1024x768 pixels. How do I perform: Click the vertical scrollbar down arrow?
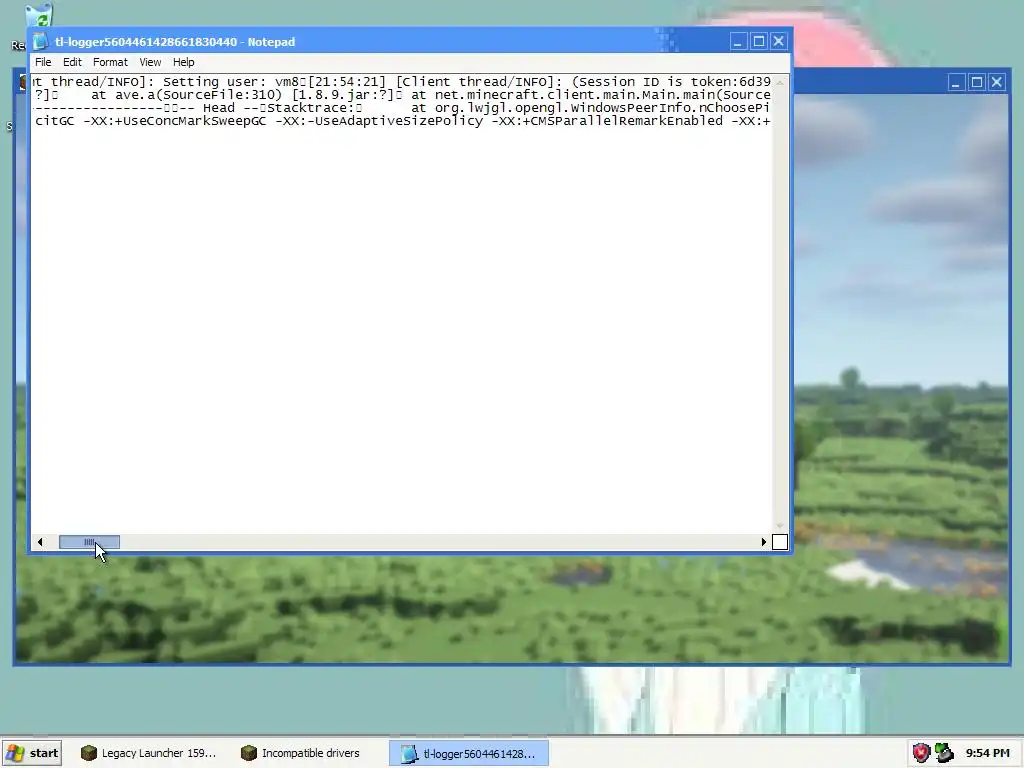coord(780,526)
